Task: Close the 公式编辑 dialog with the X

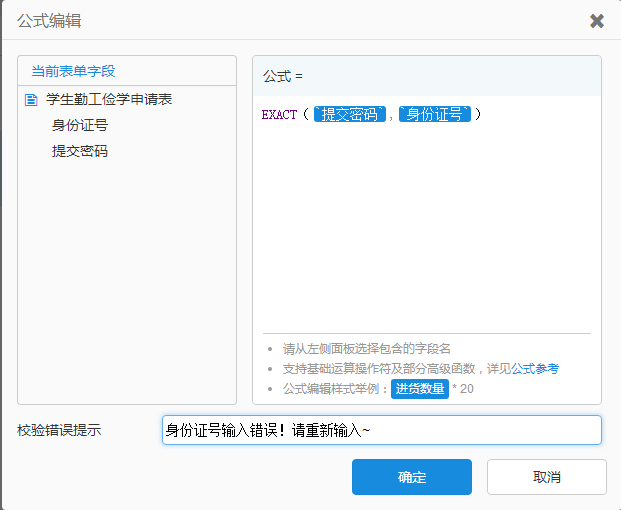Action: 597,21
